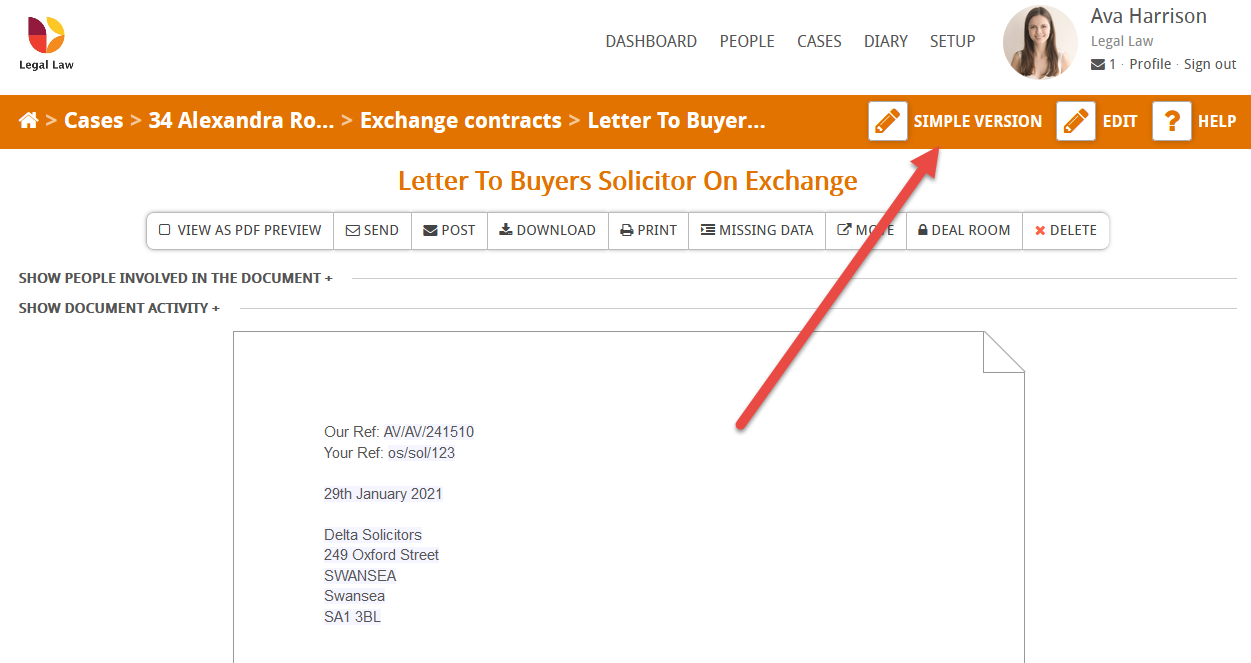Open the Missing Data panel
This screenshot has height=663, width=1251.
pos(757,230)
